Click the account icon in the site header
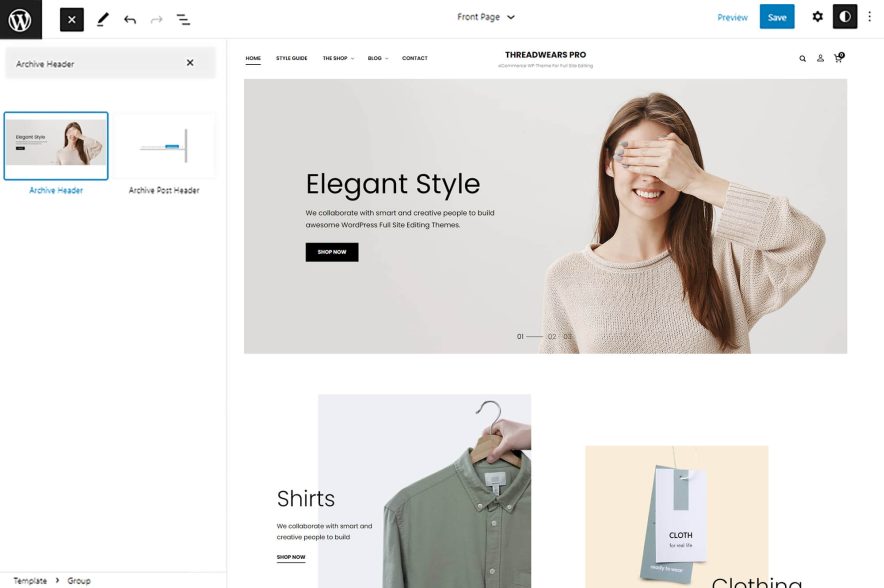Image resolution: width=884 pixels, height=588 pixels. coord(820,58)
